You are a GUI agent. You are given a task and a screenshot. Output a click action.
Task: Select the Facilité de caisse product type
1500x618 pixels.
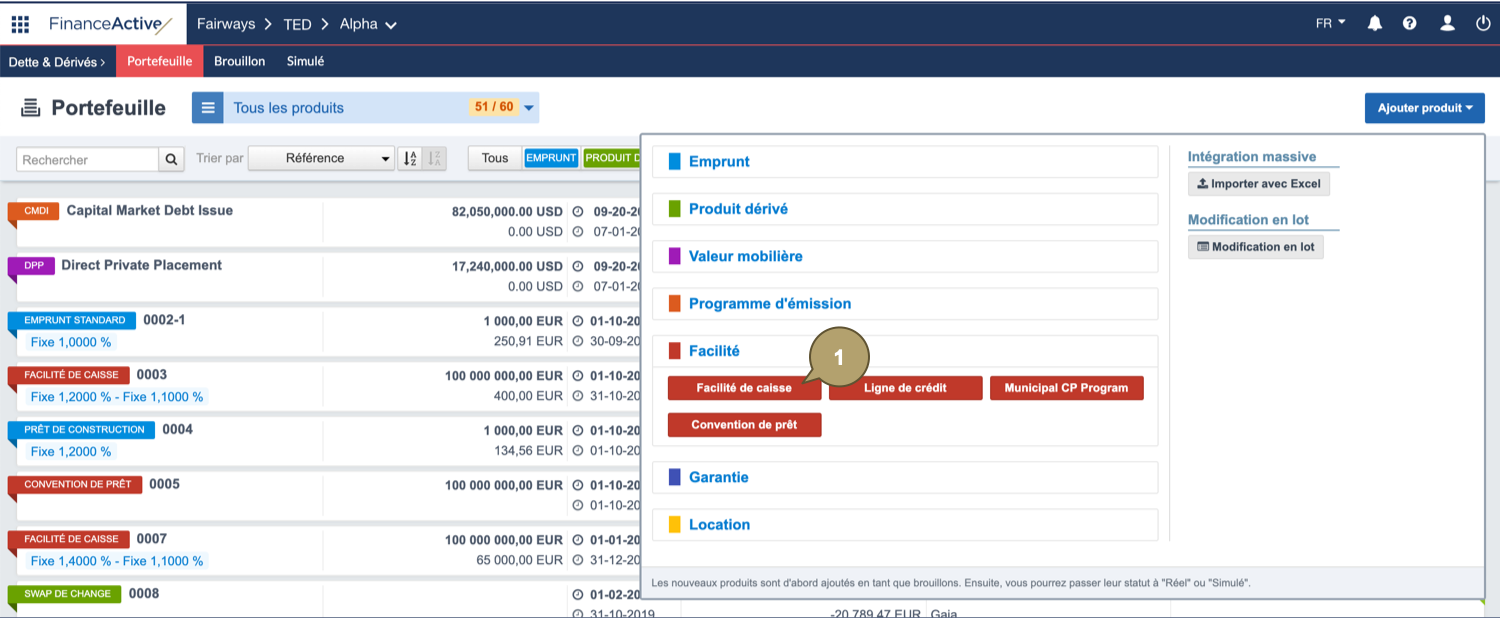(x=744, y=388)
